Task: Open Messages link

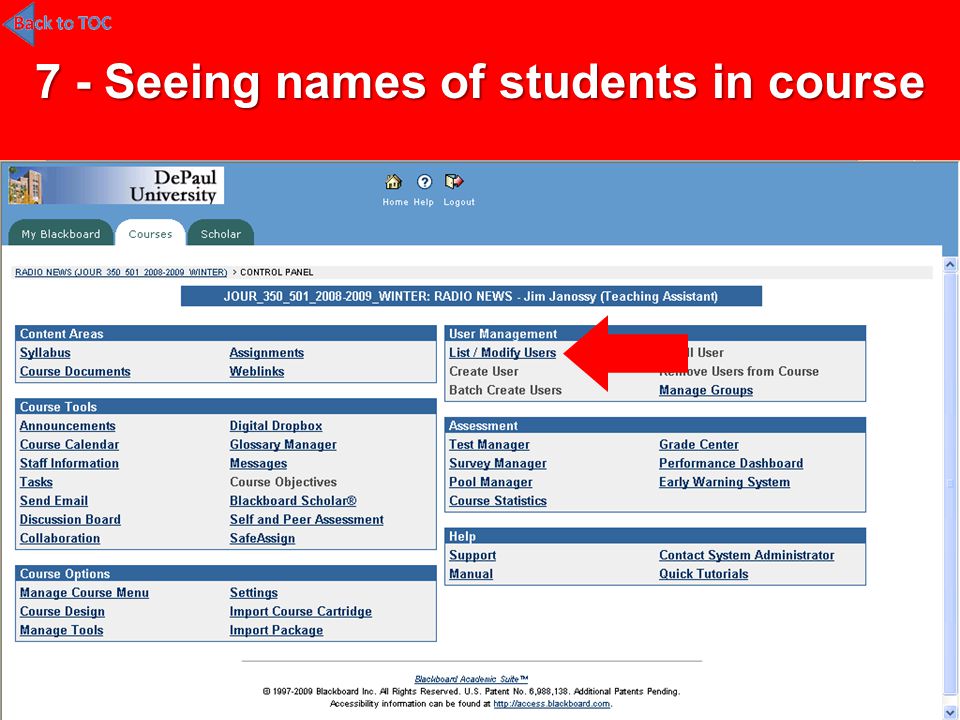Action: pyautogui.click(x=258, y=463)
